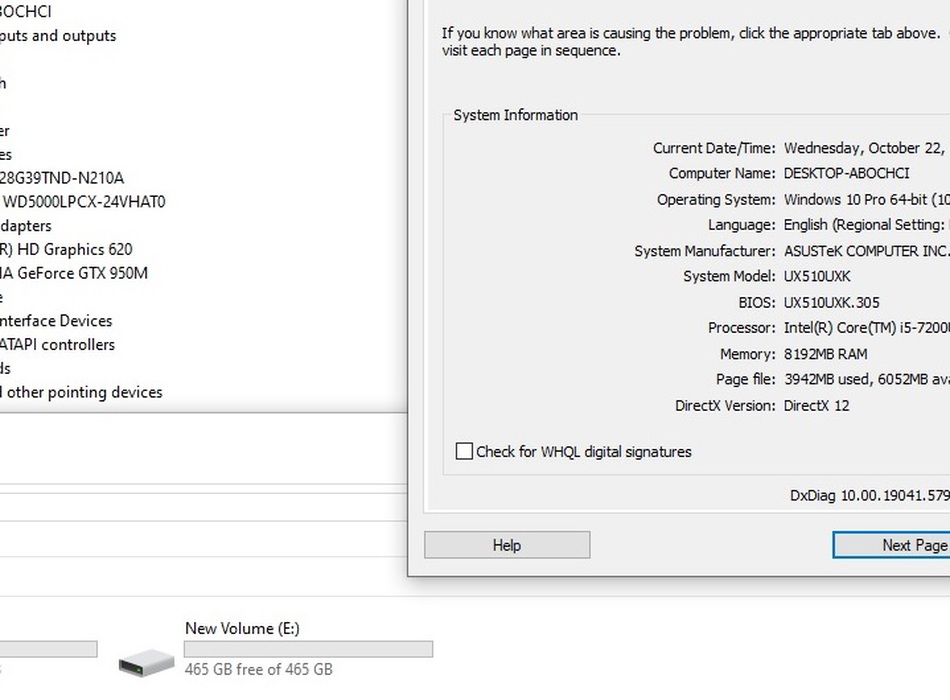Expand the Human Interface Devices category
Viewport: 950px width, 700px height.
click(56, 321)
